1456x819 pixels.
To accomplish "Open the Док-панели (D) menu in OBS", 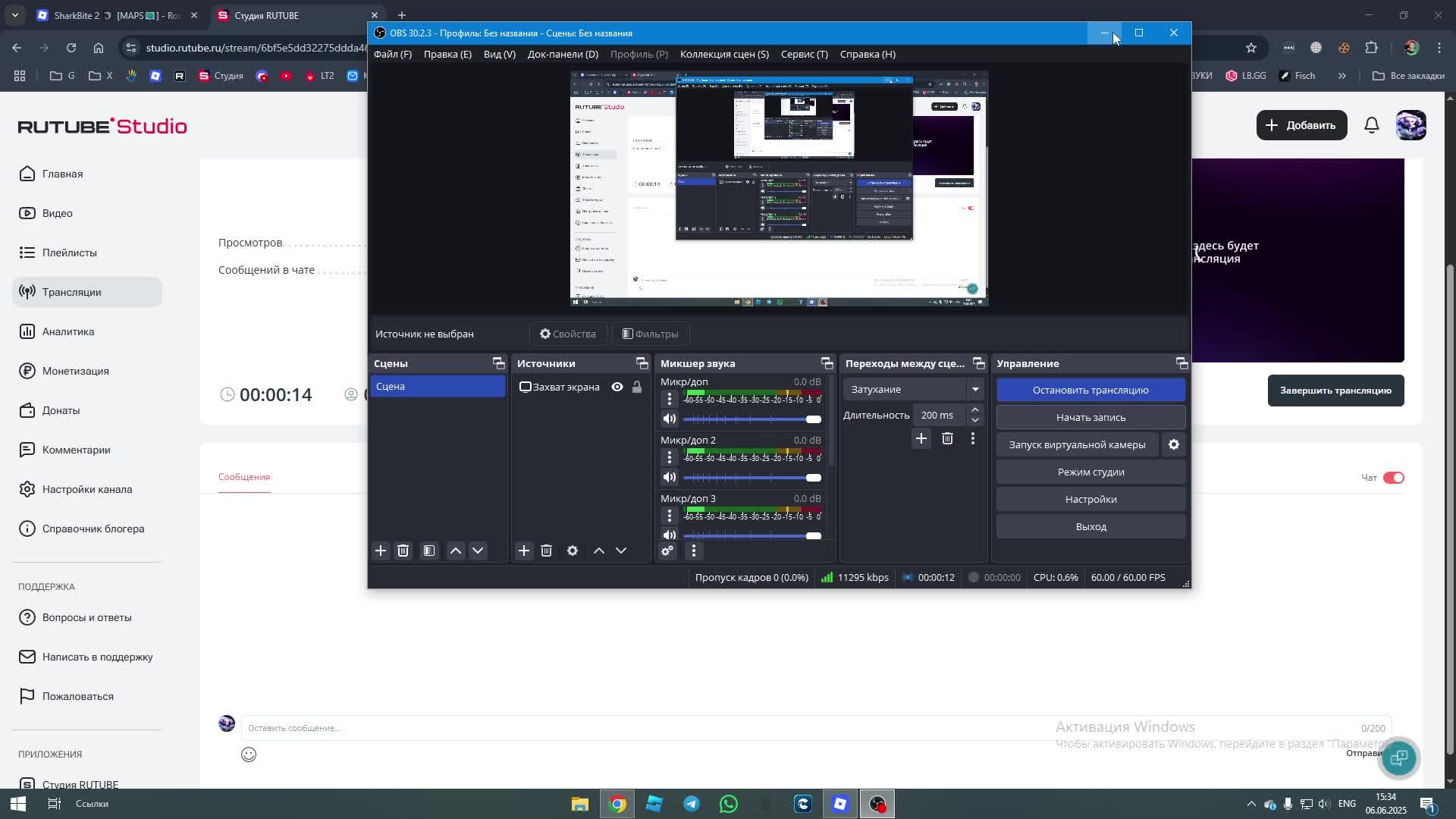I will [563, 54].
